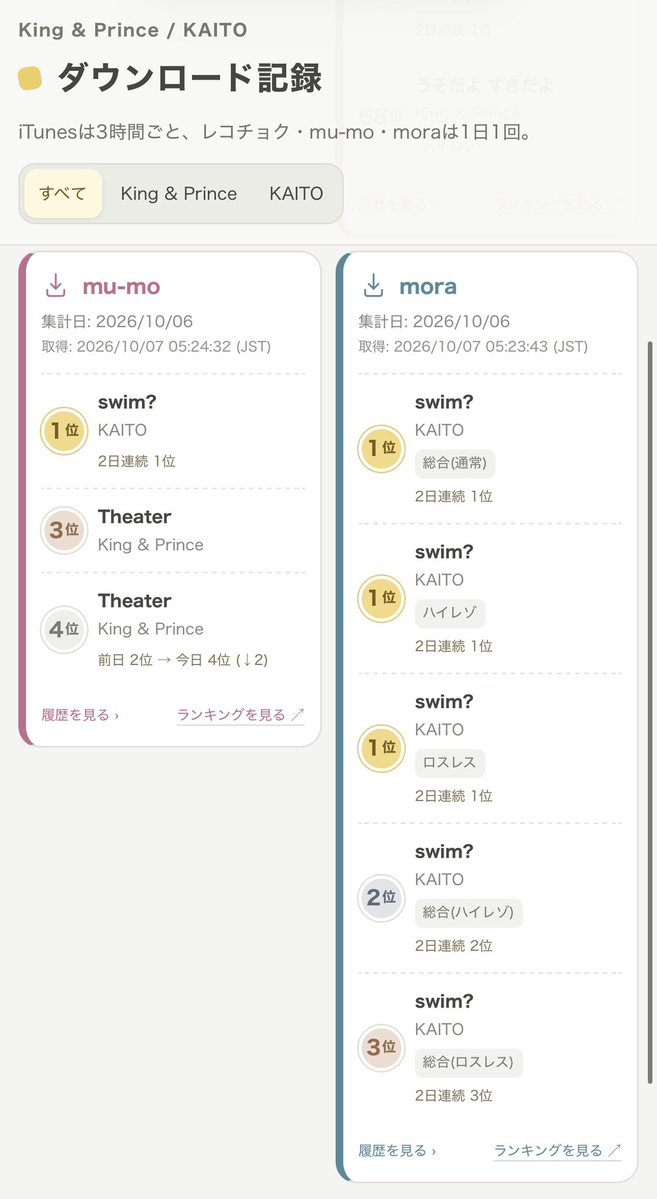The height and width of the screenshot is (1199, 657).
Task: Open 履歴を見る in the mu-mo card
Action: (80, 715)
